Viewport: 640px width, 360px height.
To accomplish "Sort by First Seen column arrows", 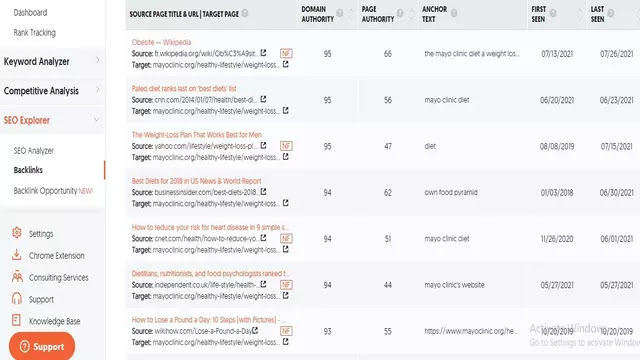I will pos(580,14).
